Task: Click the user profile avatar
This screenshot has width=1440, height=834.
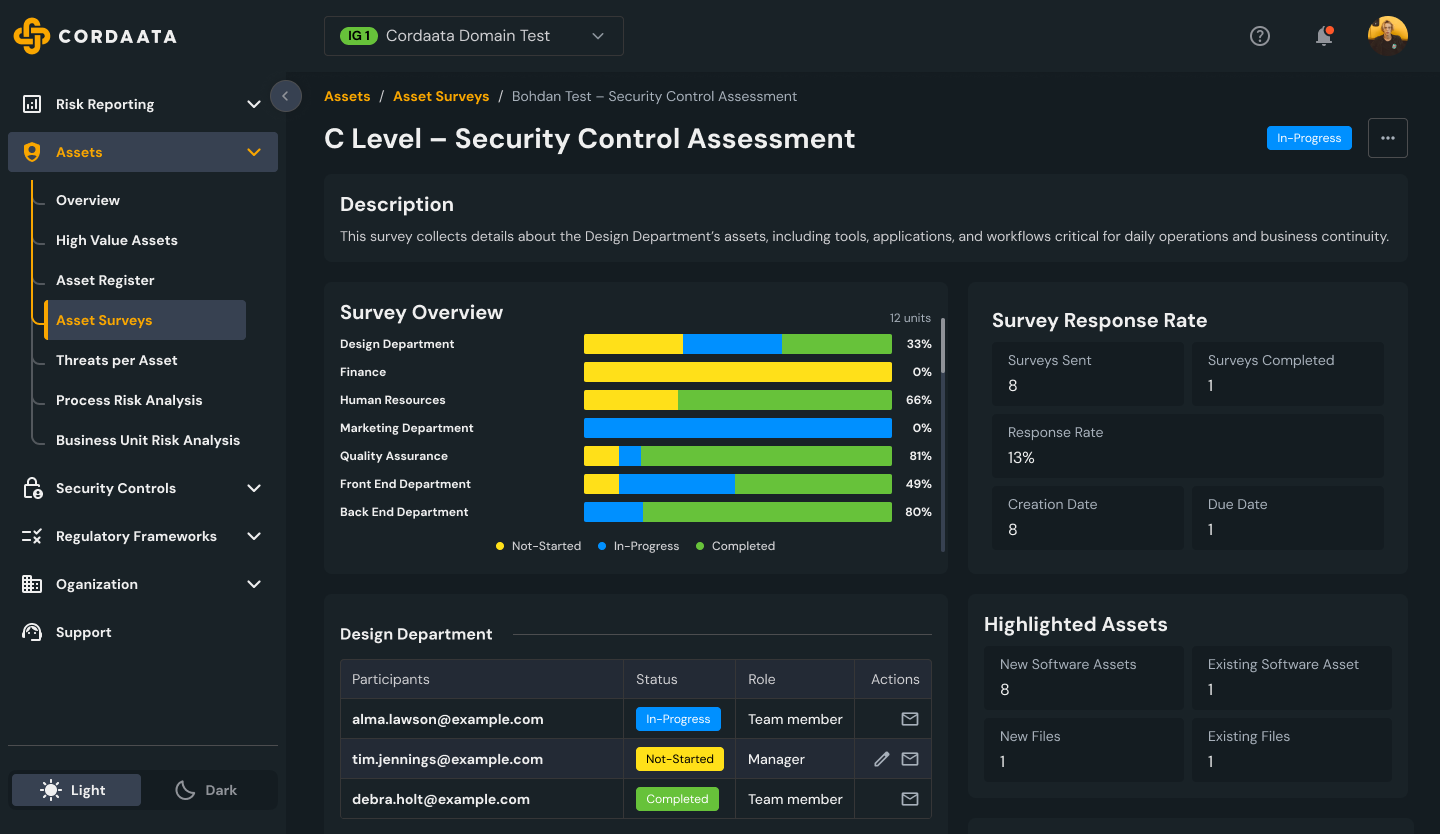Action: point(1387,36)
